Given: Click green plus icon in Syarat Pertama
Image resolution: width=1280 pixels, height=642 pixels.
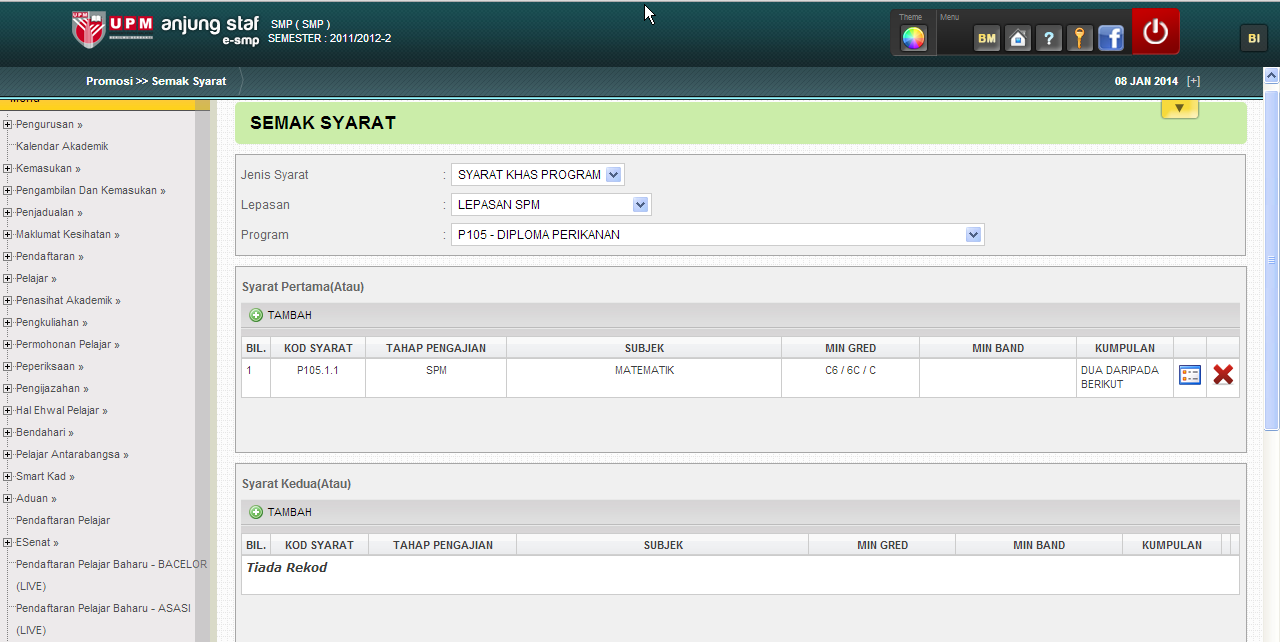Looking at the screenshot, I should point(256,315).
